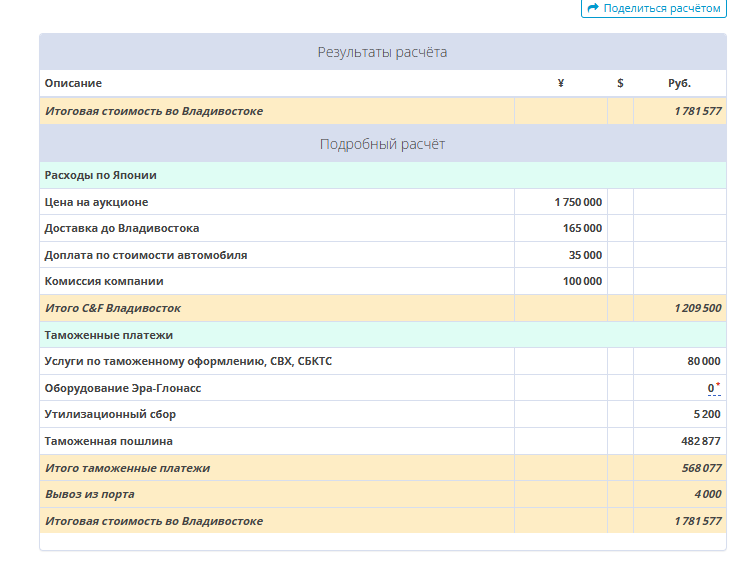Click the $ column header
This screenshot has width=754, height=563.
click(620, 83)
